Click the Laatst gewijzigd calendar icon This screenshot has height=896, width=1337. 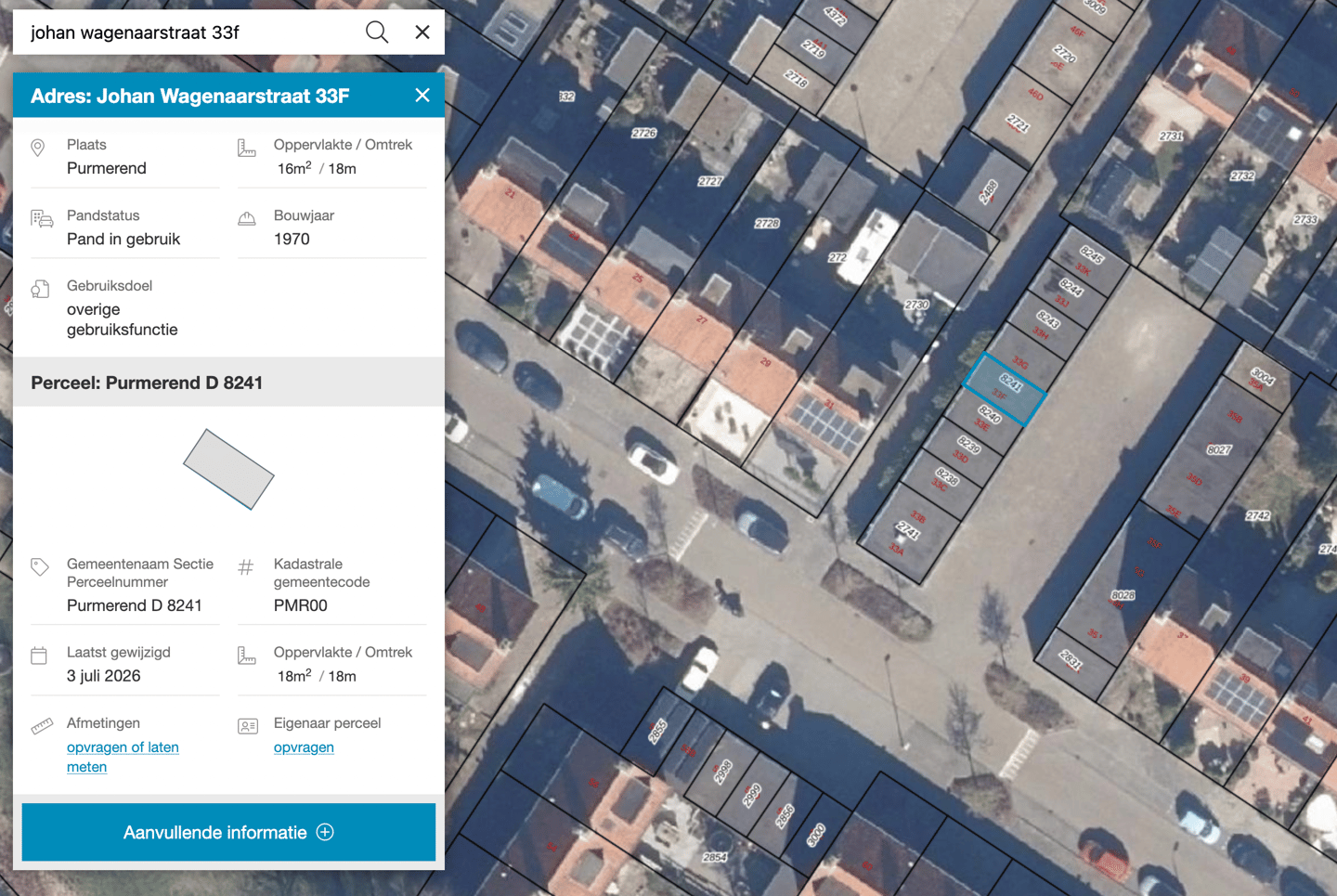(x=39, y=656)
